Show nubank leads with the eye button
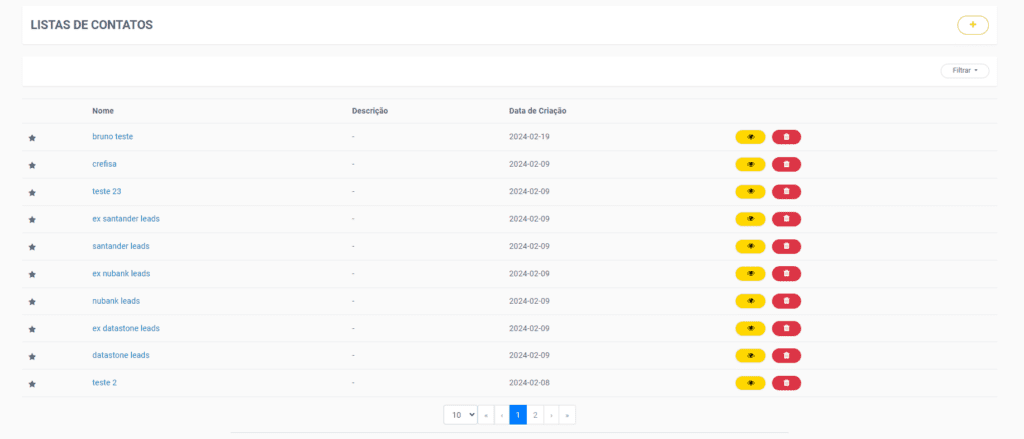This screenshot has height=439, width=1024. coord(750,301)
